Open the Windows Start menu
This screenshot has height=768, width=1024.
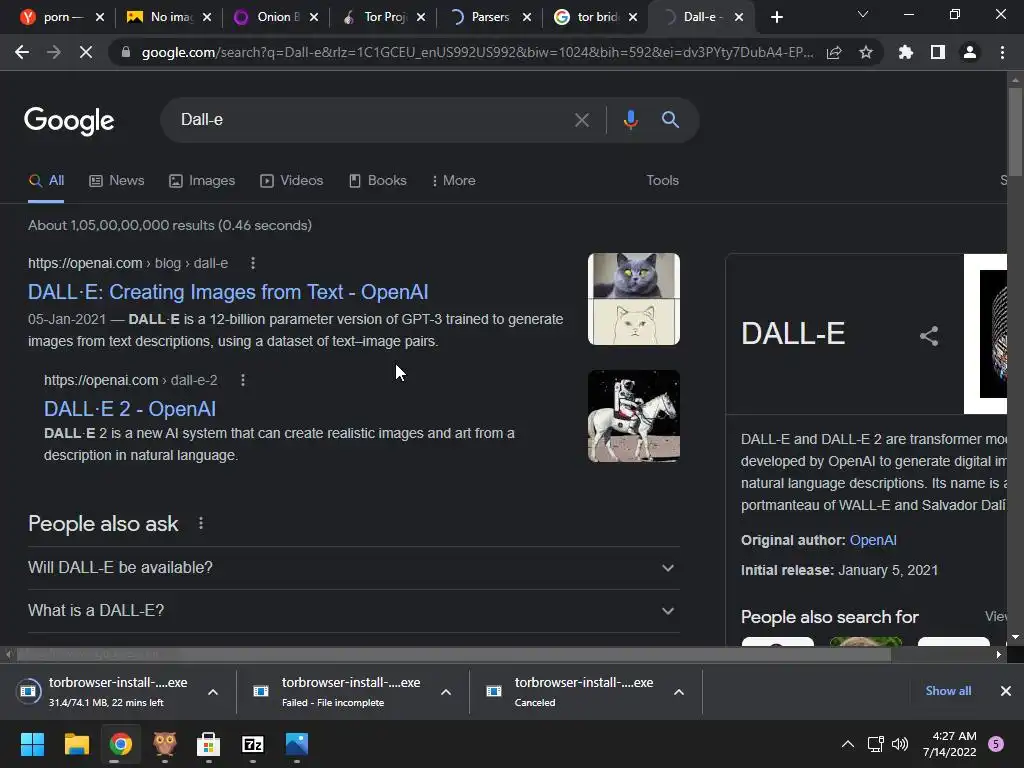(32, 744)
